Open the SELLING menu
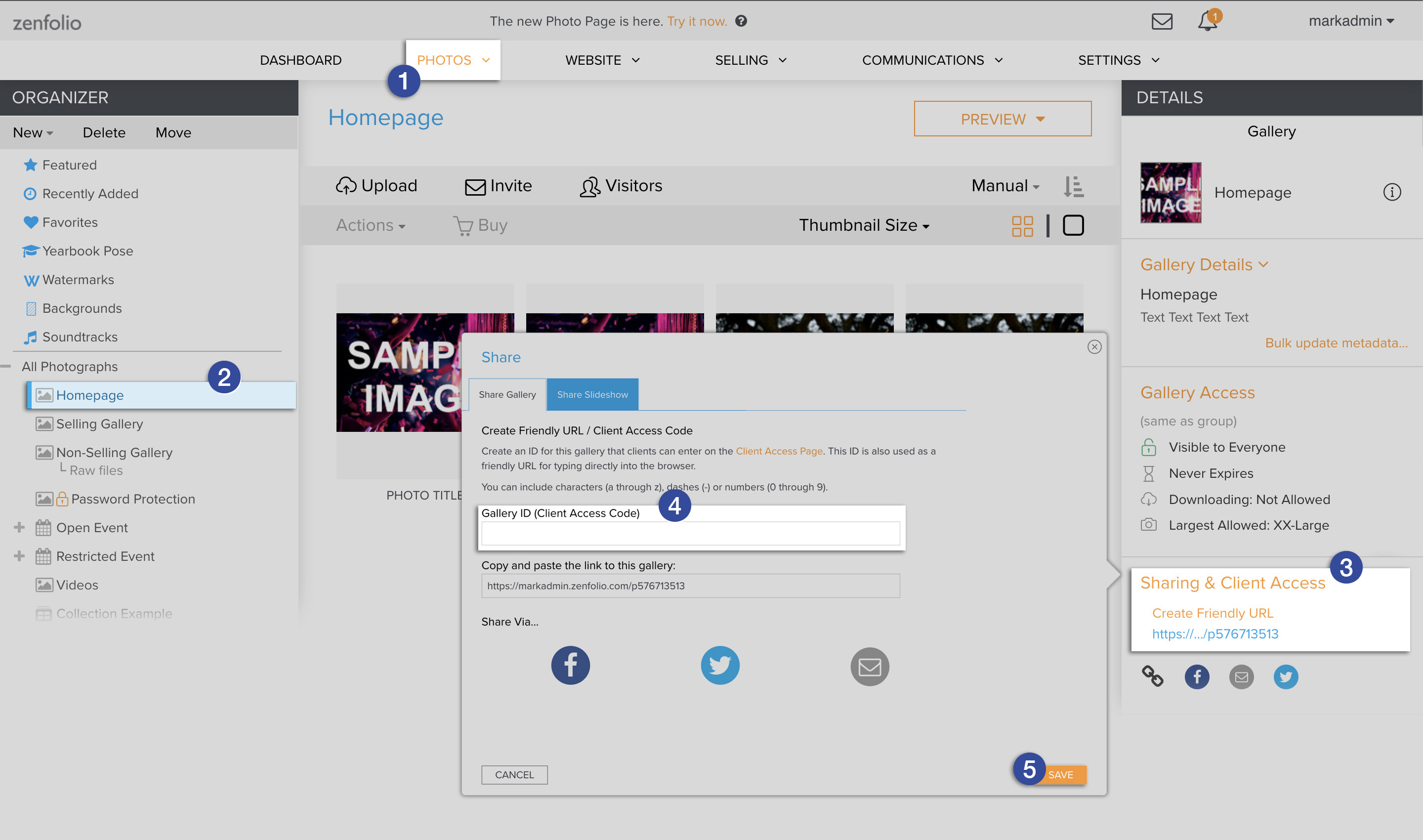1423x840 pixels. pyautogui.click(x=750, y=60)
